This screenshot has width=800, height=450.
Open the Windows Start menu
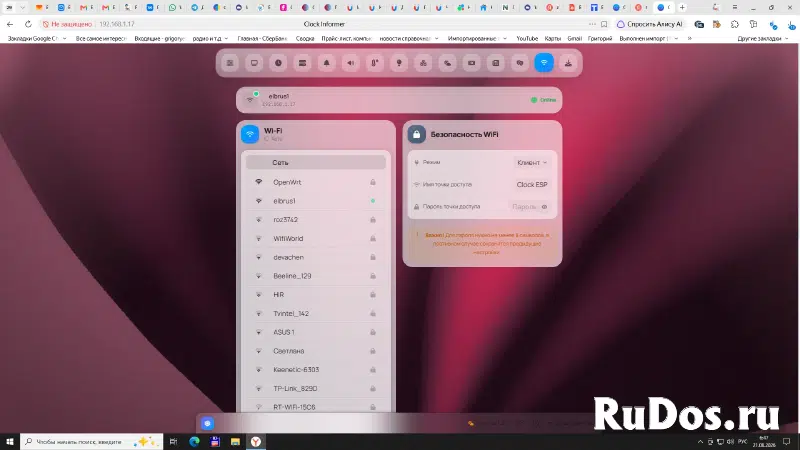click(10, 441)
